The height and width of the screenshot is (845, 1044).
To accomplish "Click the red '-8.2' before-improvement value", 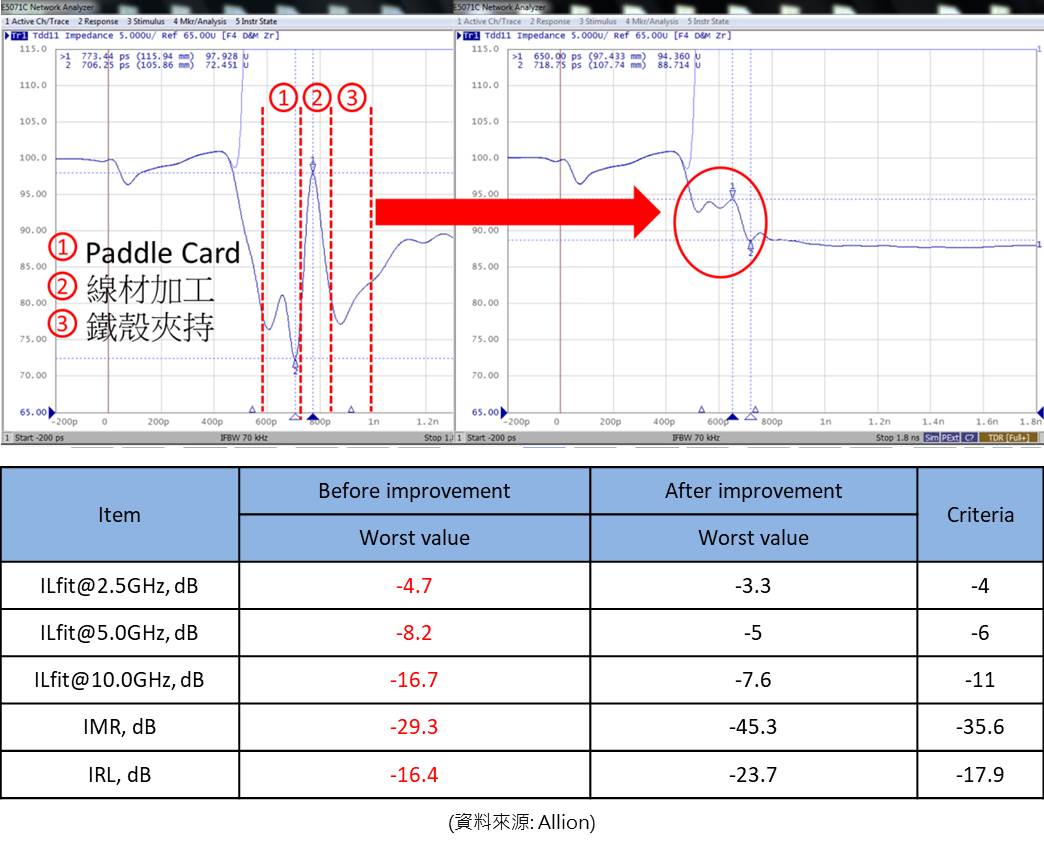I will (414, 633).
